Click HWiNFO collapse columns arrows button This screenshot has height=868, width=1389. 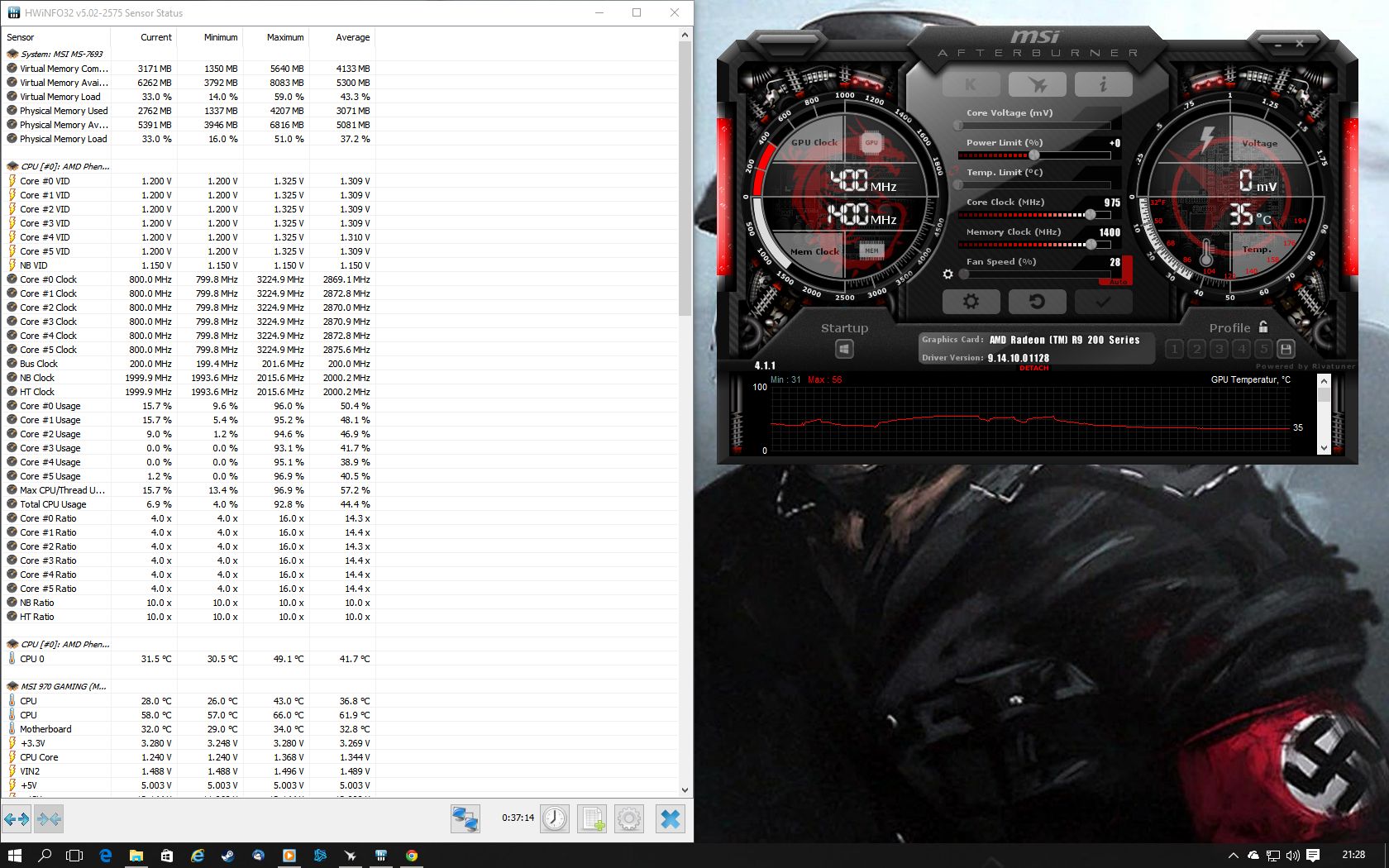(x=49, y=819)
